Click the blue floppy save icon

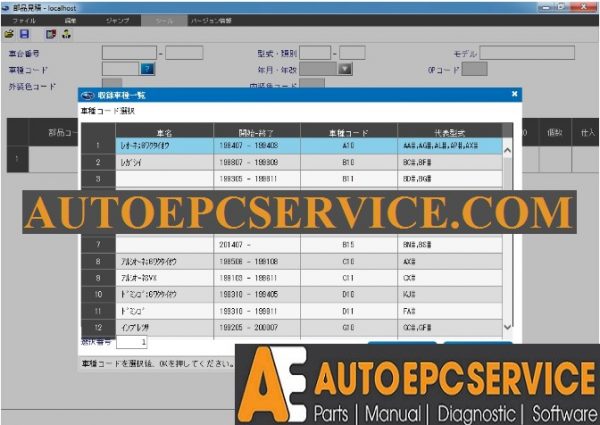click(x=24, y=34)
